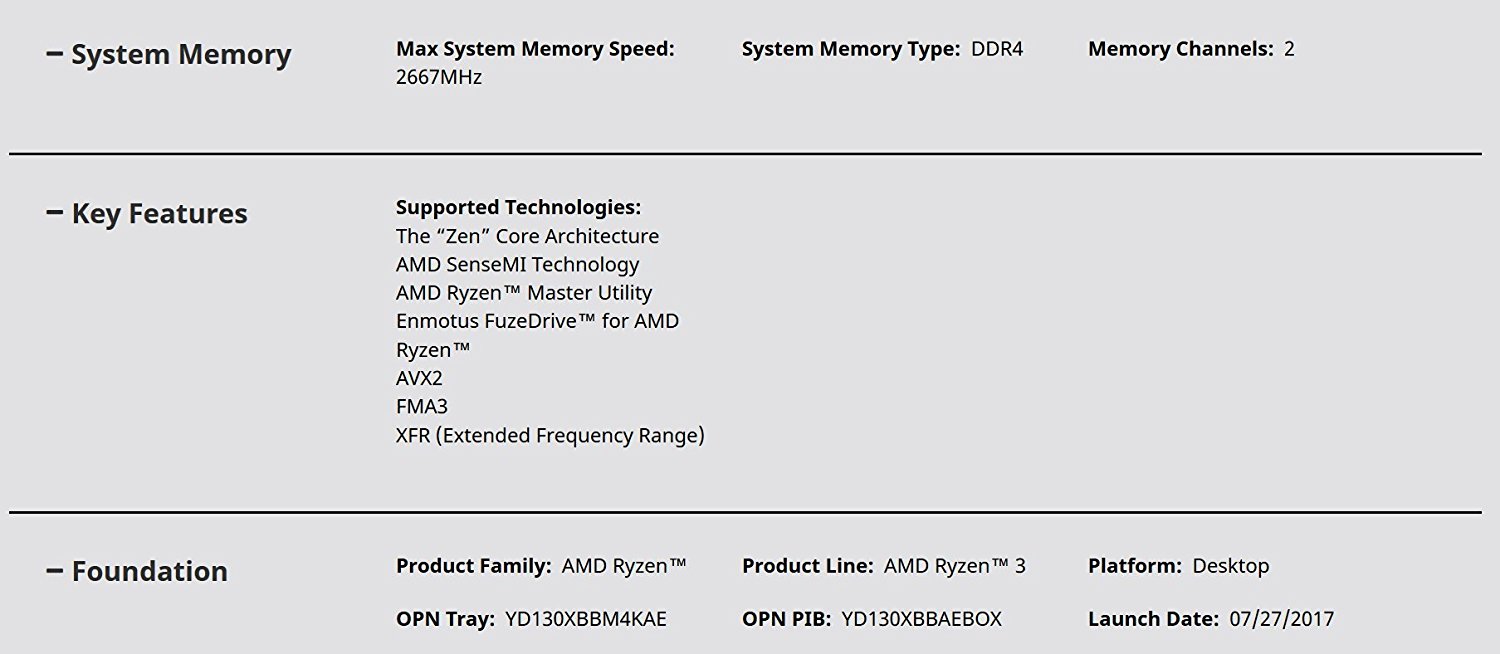Click the minus icon beside Foundation
This screenshot has width=1500, height=654.
pyautogui.click(x=52, y=570)
